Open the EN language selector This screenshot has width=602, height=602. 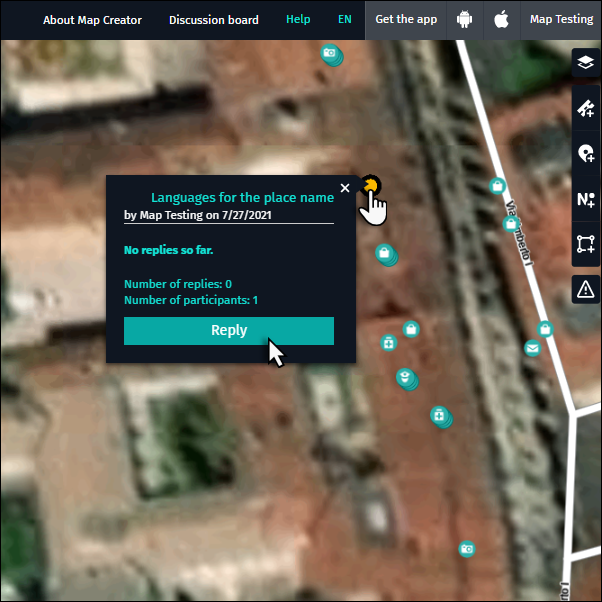coord(344,19)
